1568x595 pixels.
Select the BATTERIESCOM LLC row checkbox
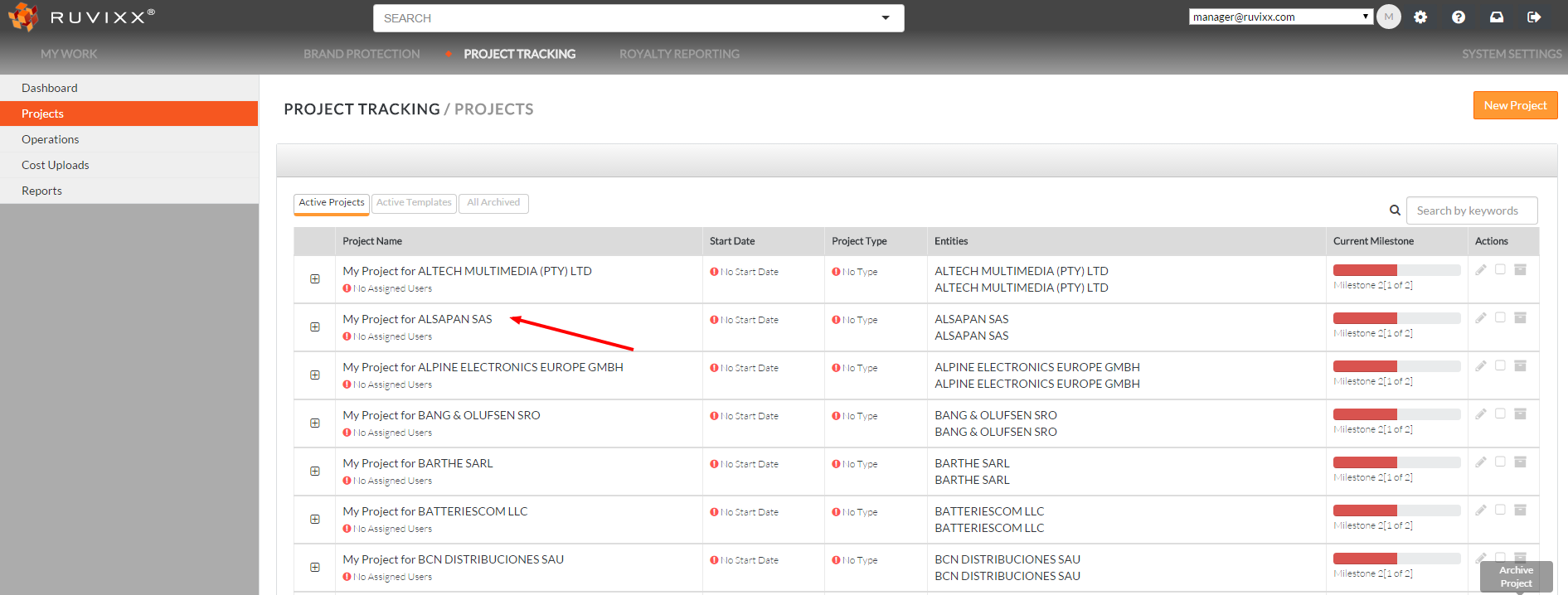click(x=1500, y=510)
